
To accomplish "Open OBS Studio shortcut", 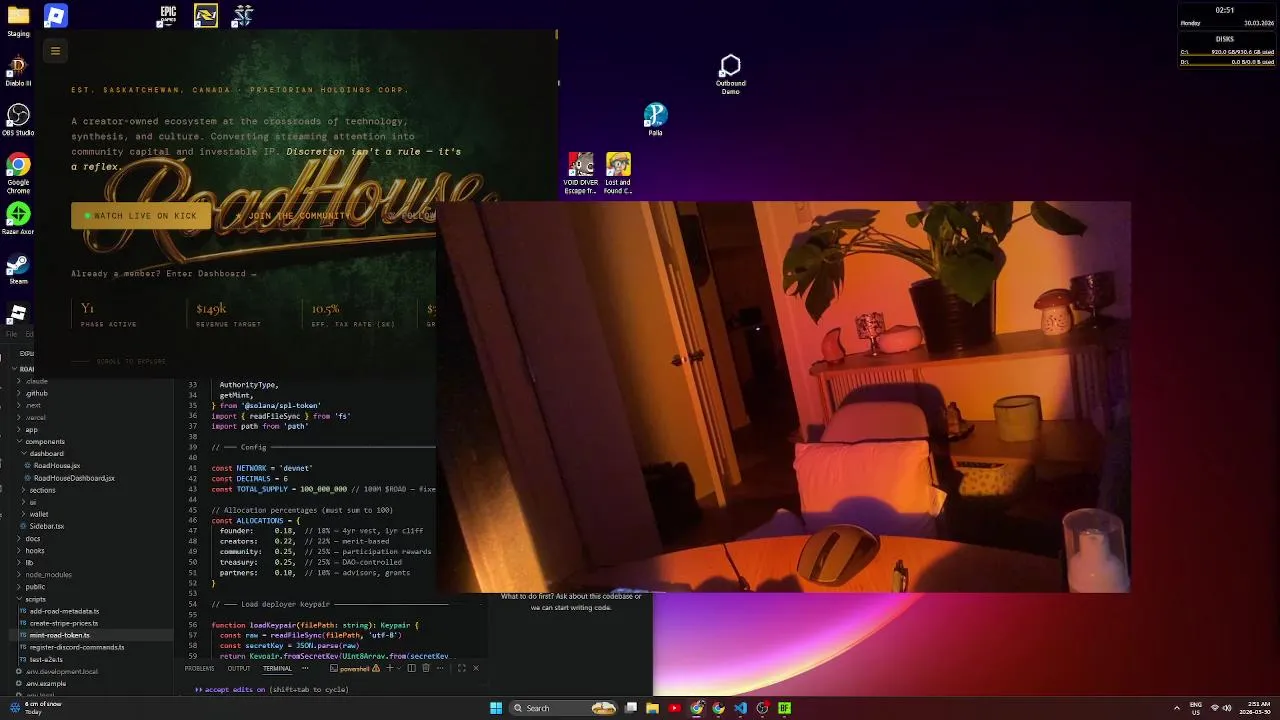I will (x=18, y=120).
